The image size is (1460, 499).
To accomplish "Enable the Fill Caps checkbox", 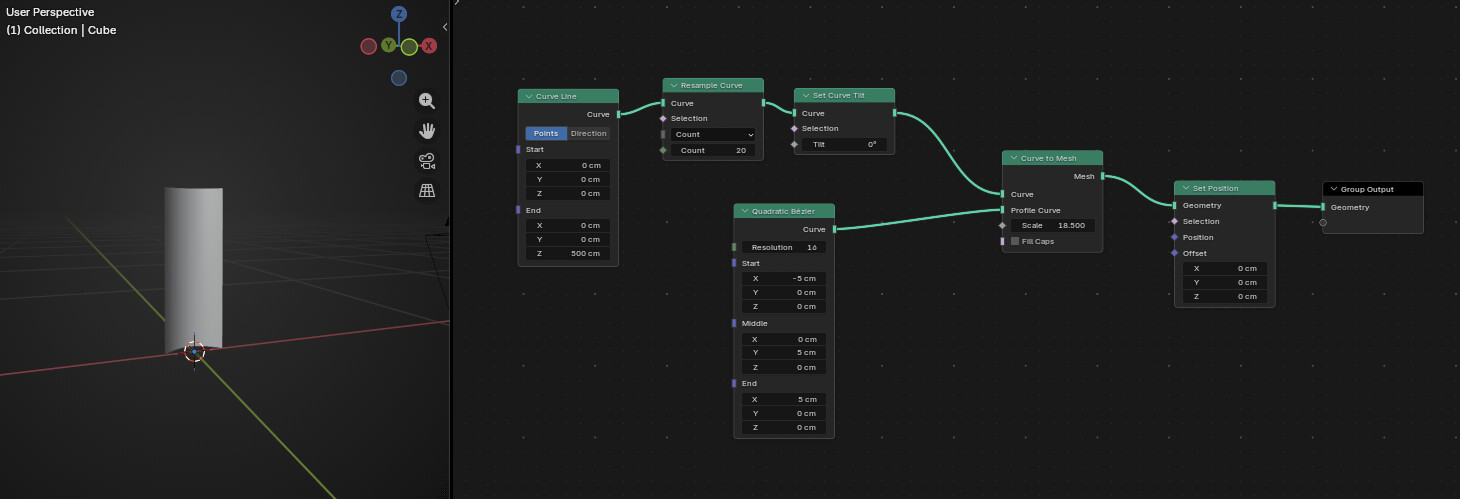I will [x=1015, y=241].
